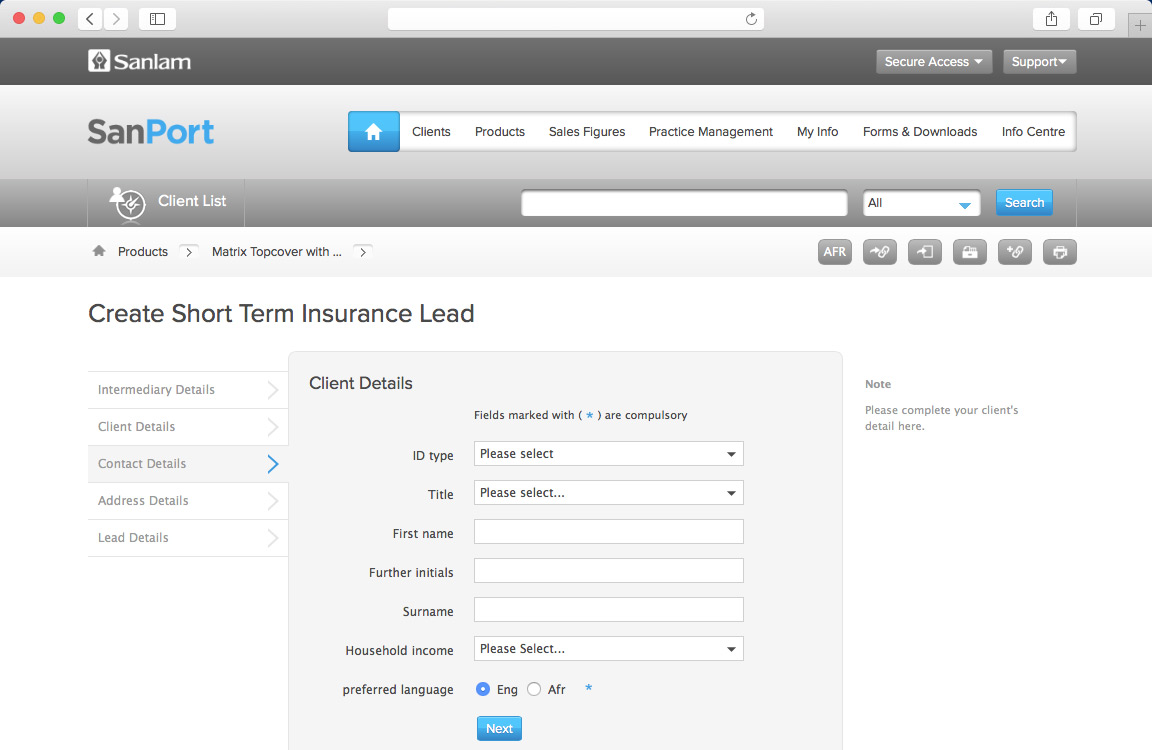The height and width of the screenshot is (750, 1152).
Task: Click the breadcrumb home icon
Action: pos(99,252)
